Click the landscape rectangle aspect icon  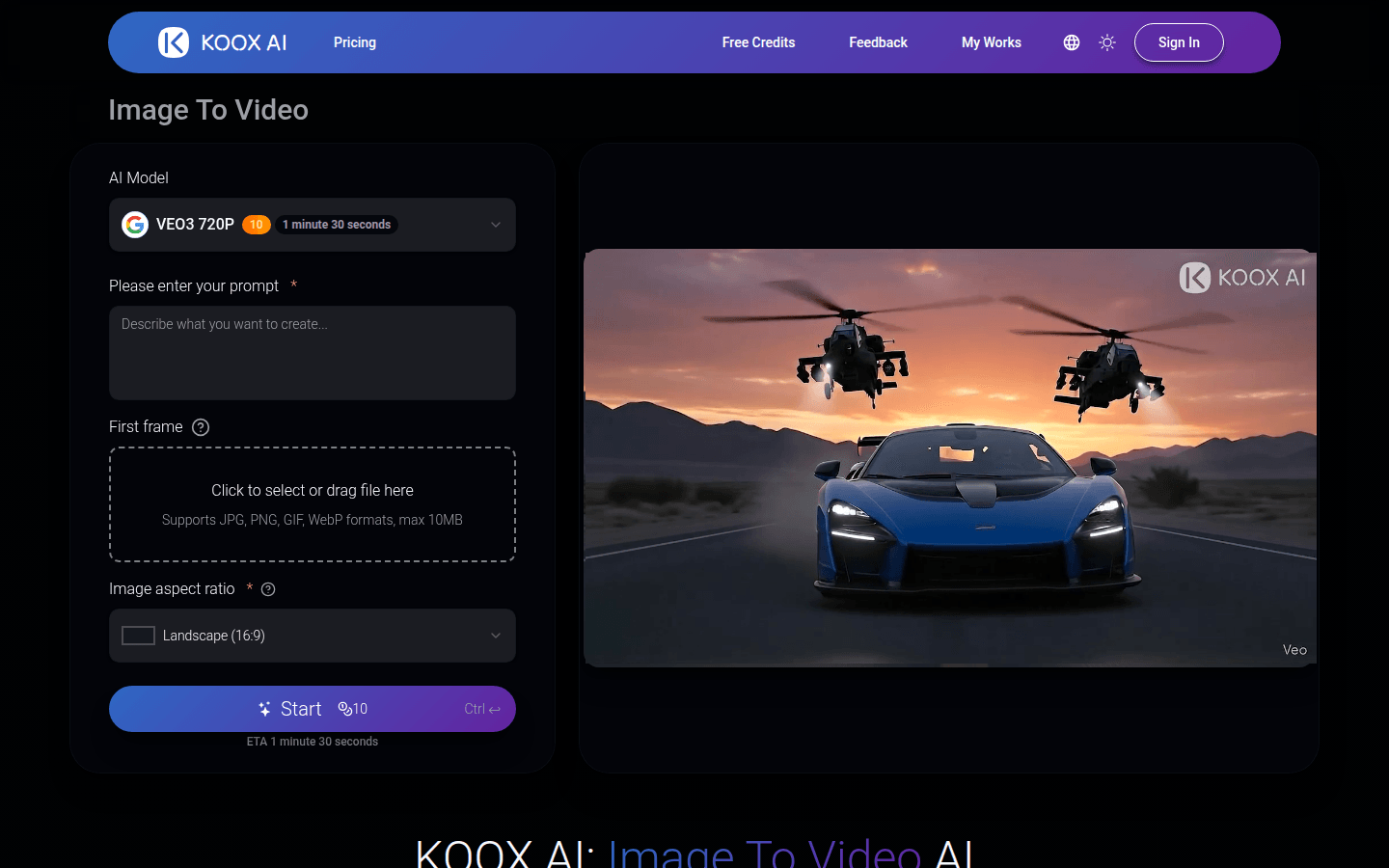pos(138,636)
